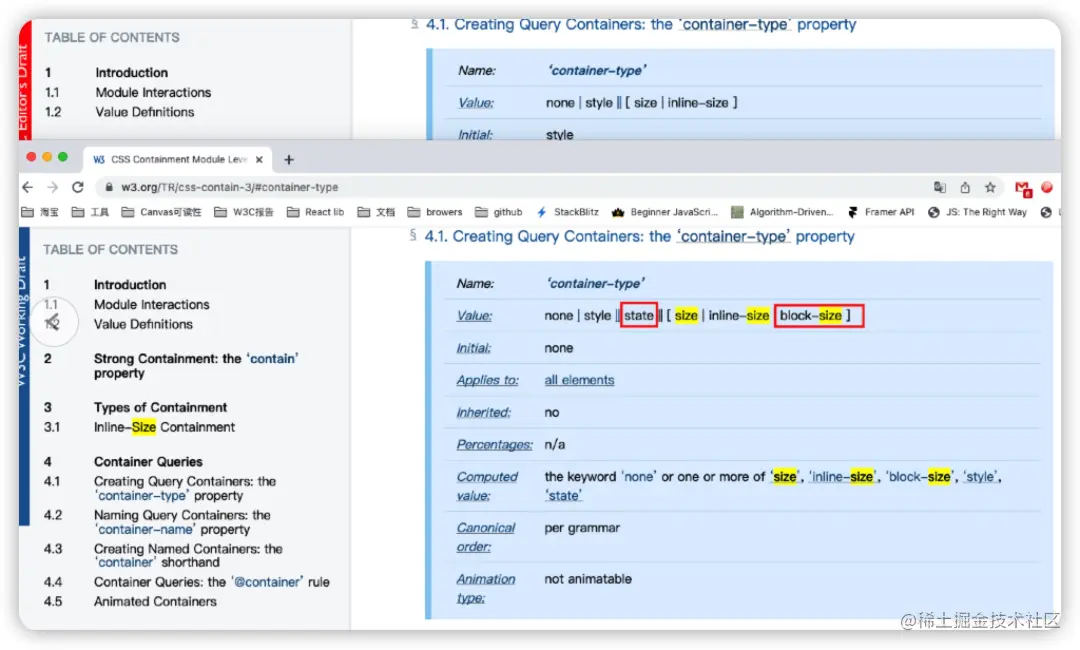Click 'container-type' link in back window heading
This screenshot has height=650, width=1080.
734,24
